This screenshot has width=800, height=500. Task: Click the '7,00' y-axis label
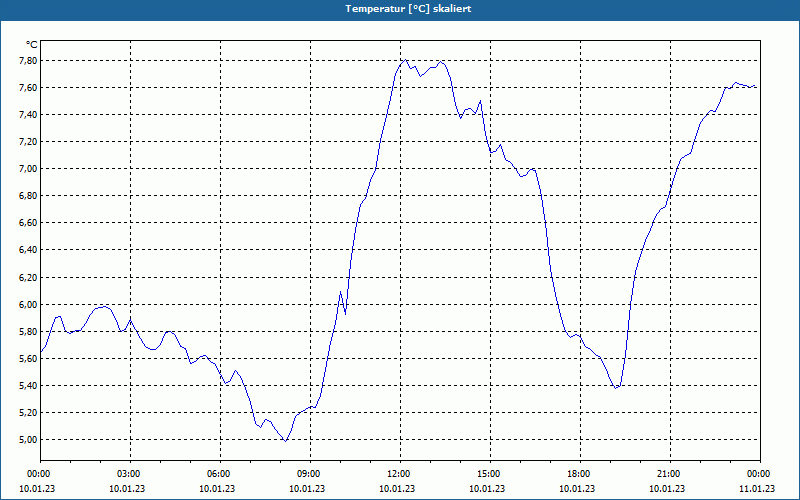pos(28,169)
